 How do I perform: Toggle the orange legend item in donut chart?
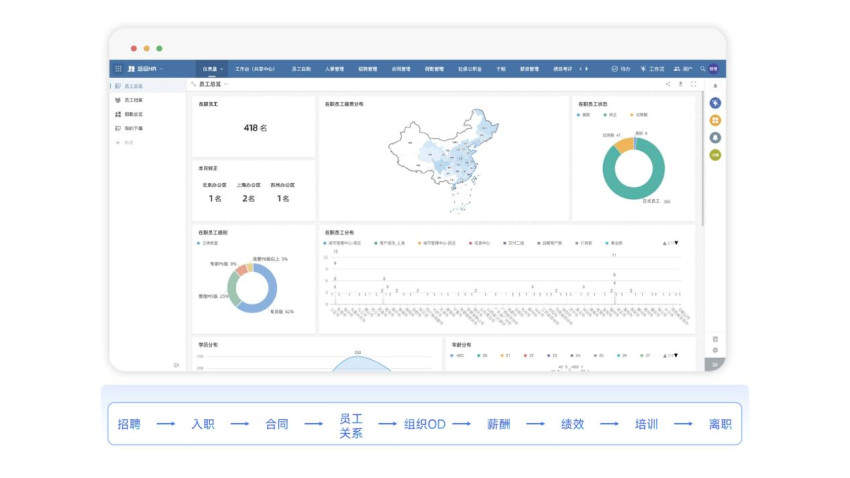tap(636, 114)
